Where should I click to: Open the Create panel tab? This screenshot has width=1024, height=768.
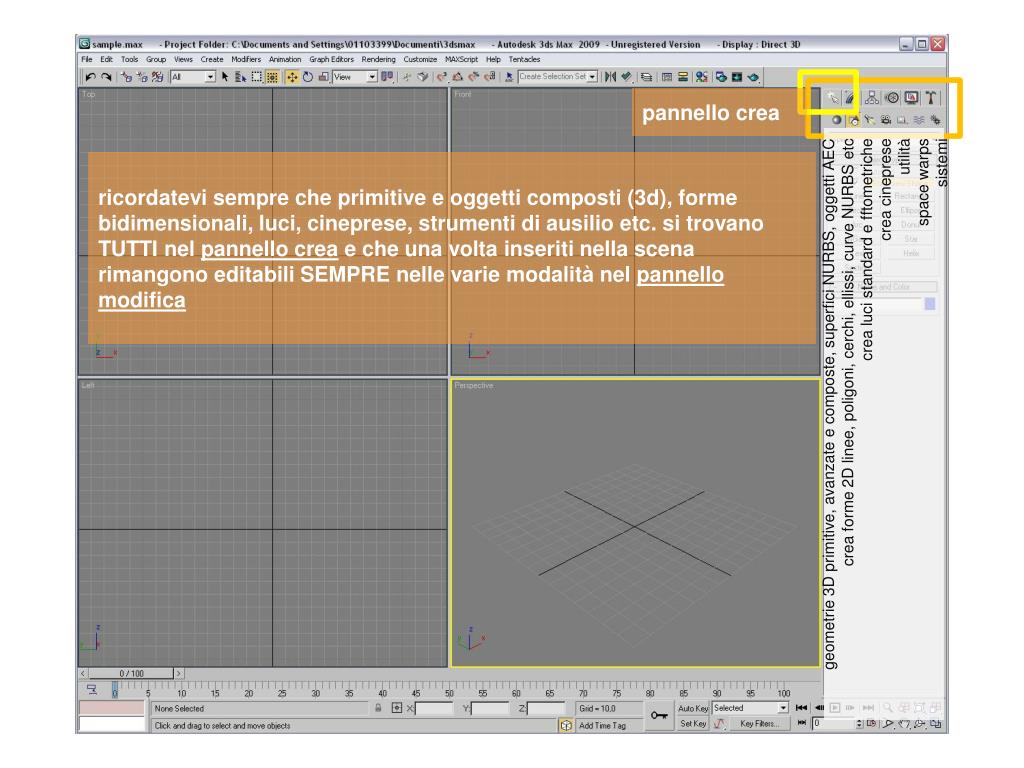(x=831, y=97)
